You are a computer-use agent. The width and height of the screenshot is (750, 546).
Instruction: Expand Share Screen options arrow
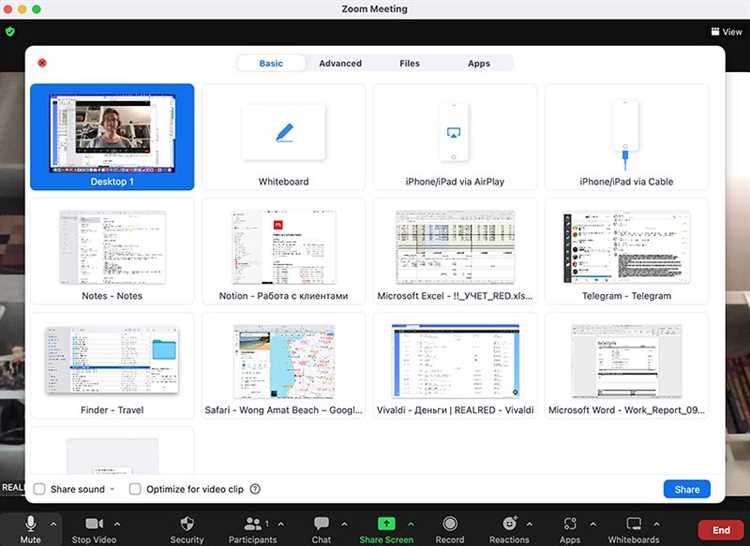[410, 524]
